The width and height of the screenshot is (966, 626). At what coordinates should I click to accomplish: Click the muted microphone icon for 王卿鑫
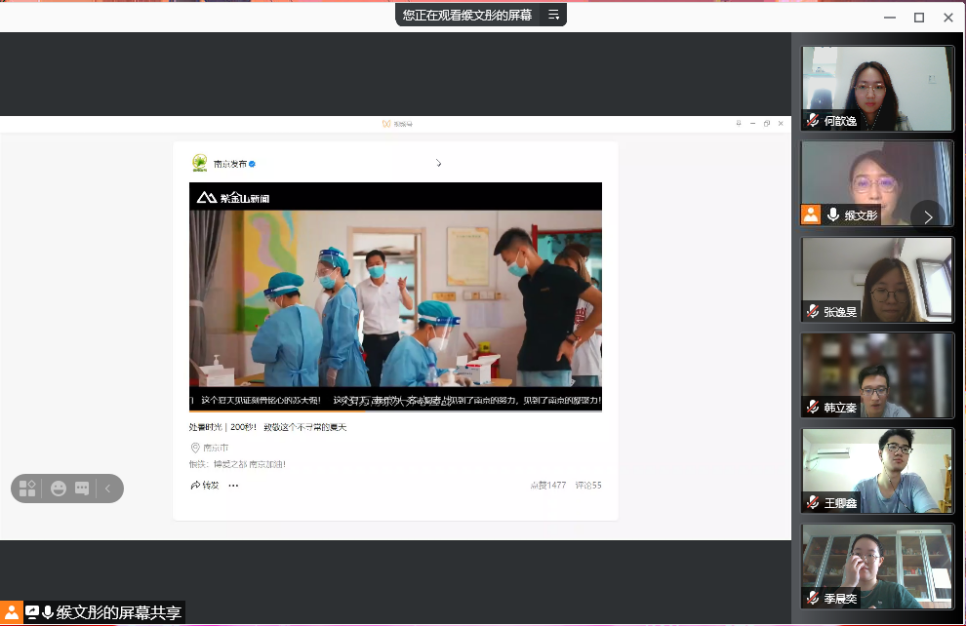tap(813, 503)
